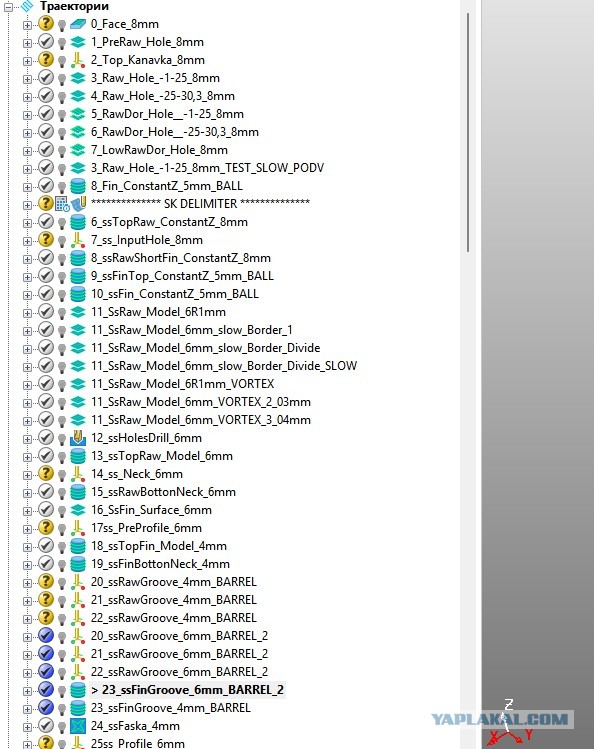Select toolpath 25ss_Profile_6mm
Viewport: 594px width, 749px height.
point(138,743)
